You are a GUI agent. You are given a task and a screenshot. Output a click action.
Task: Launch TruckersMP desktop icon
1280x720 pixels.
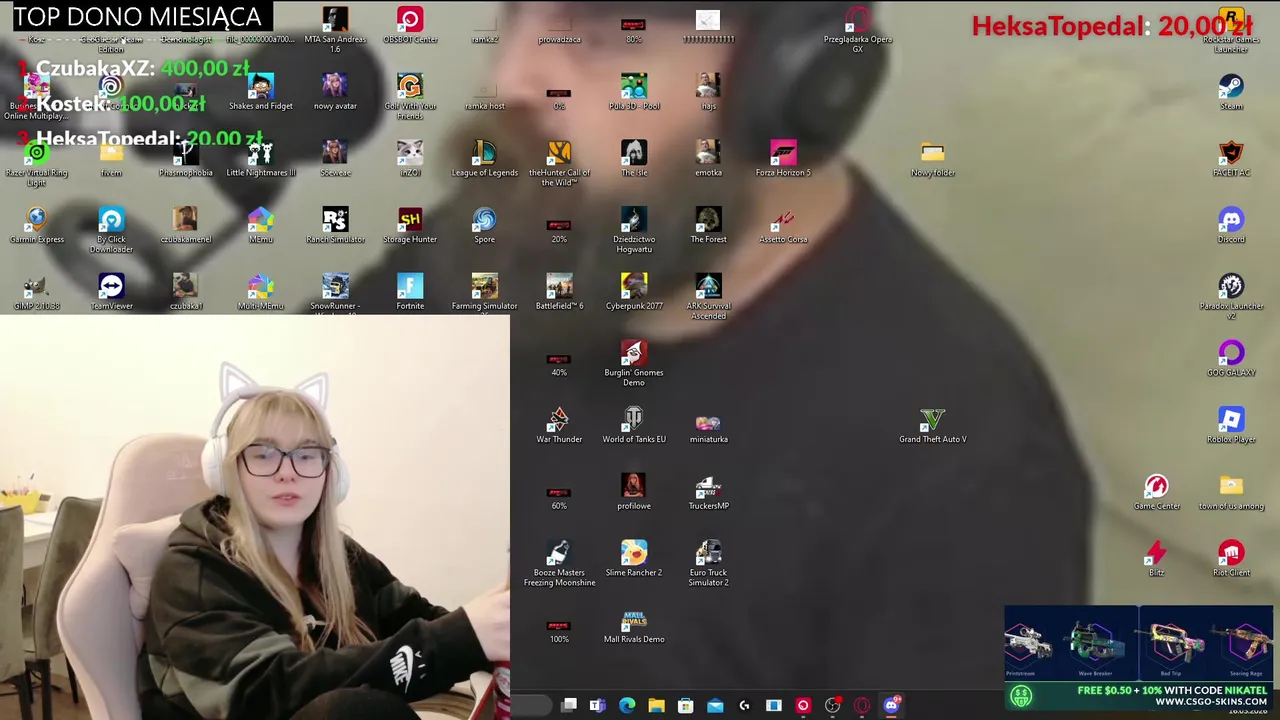(708, 491)
